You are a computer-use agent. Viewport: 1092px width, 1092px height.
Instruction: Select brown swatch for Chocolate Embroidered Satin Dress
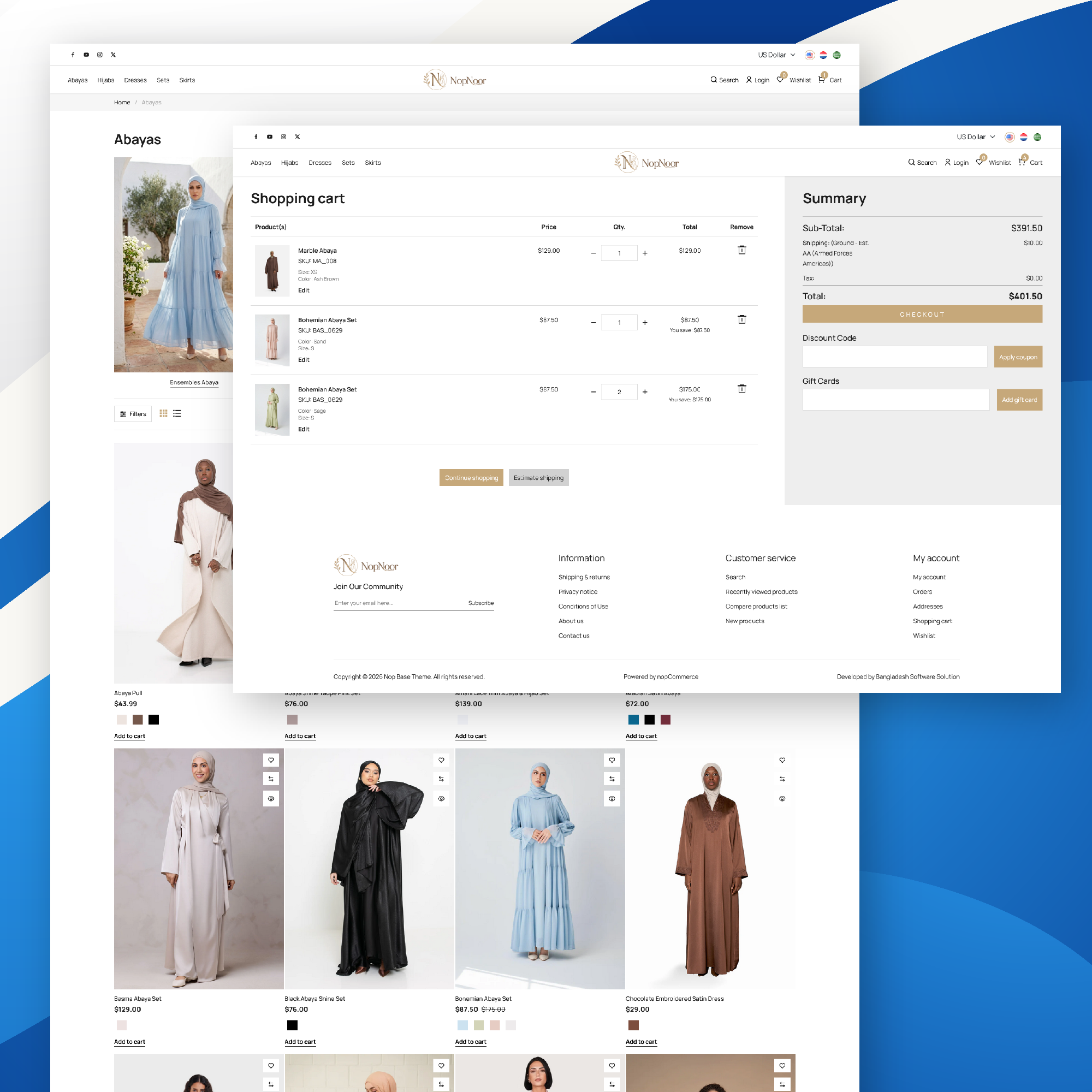point(633,1025)
